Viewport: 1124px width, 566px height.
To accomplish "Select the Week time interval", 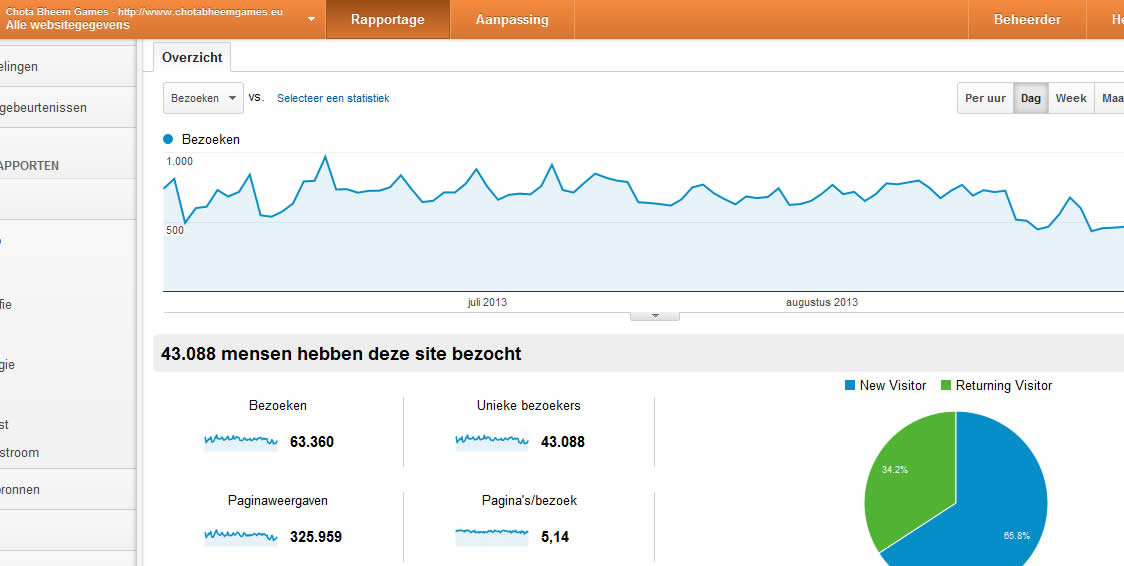I will click(1071, 98).
